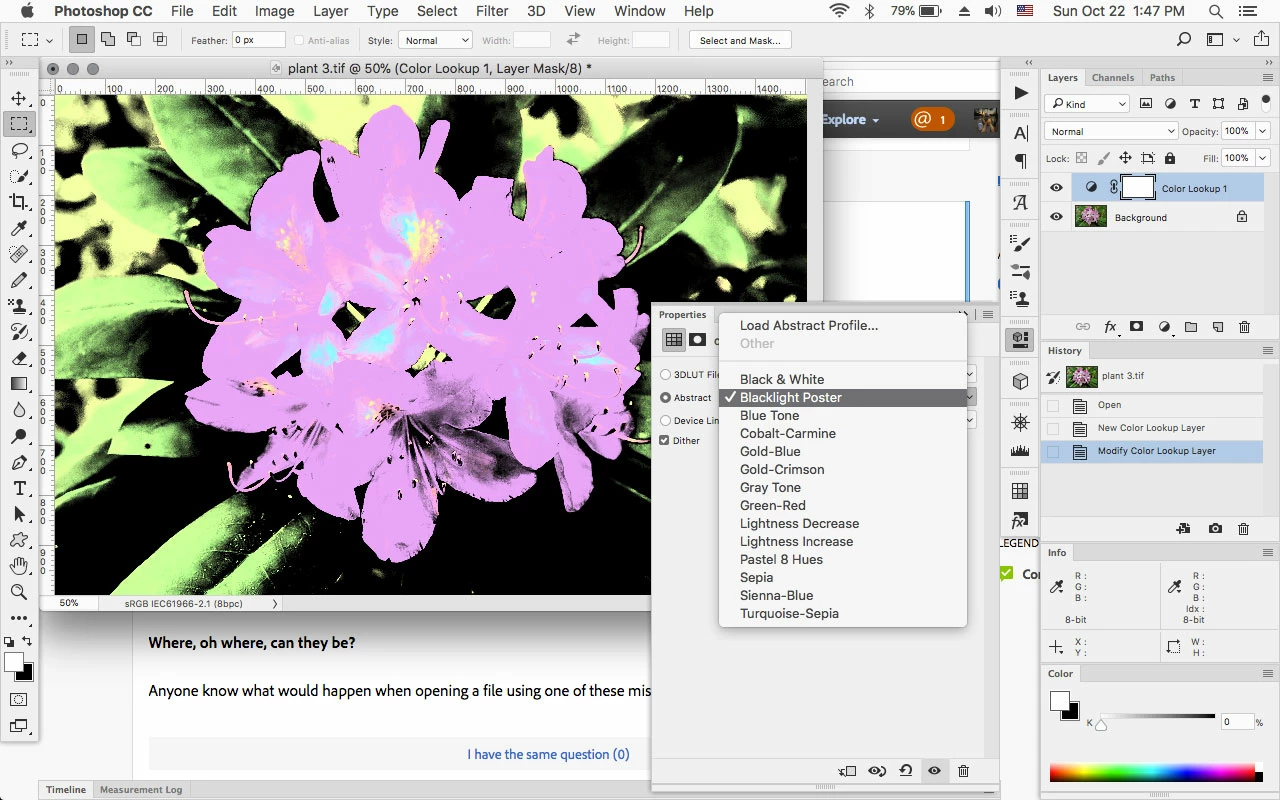The height and width of the screenshot is (800, 1280).
Task: Choose the Device Link radio option
Action: click(x=666, y=421)
